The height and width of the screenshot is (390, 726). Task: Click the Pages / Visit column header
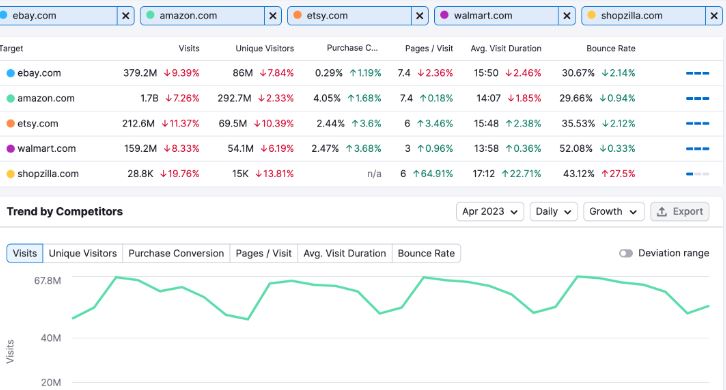coord(429,48)
